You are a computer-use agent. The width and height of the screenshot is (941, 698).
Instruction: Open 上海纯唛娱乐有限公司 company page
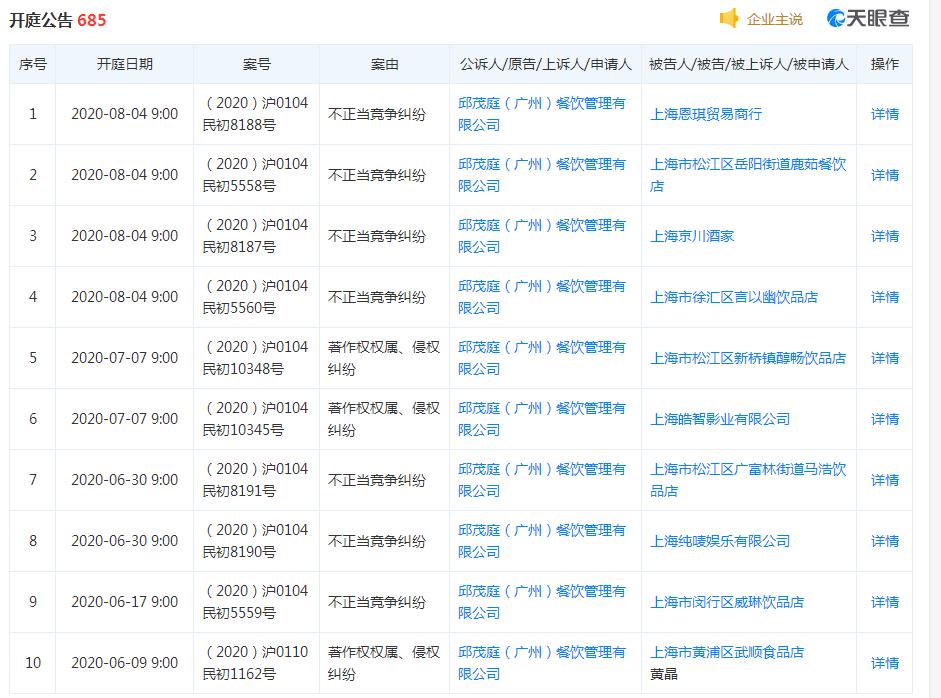[x=720, y=541]
